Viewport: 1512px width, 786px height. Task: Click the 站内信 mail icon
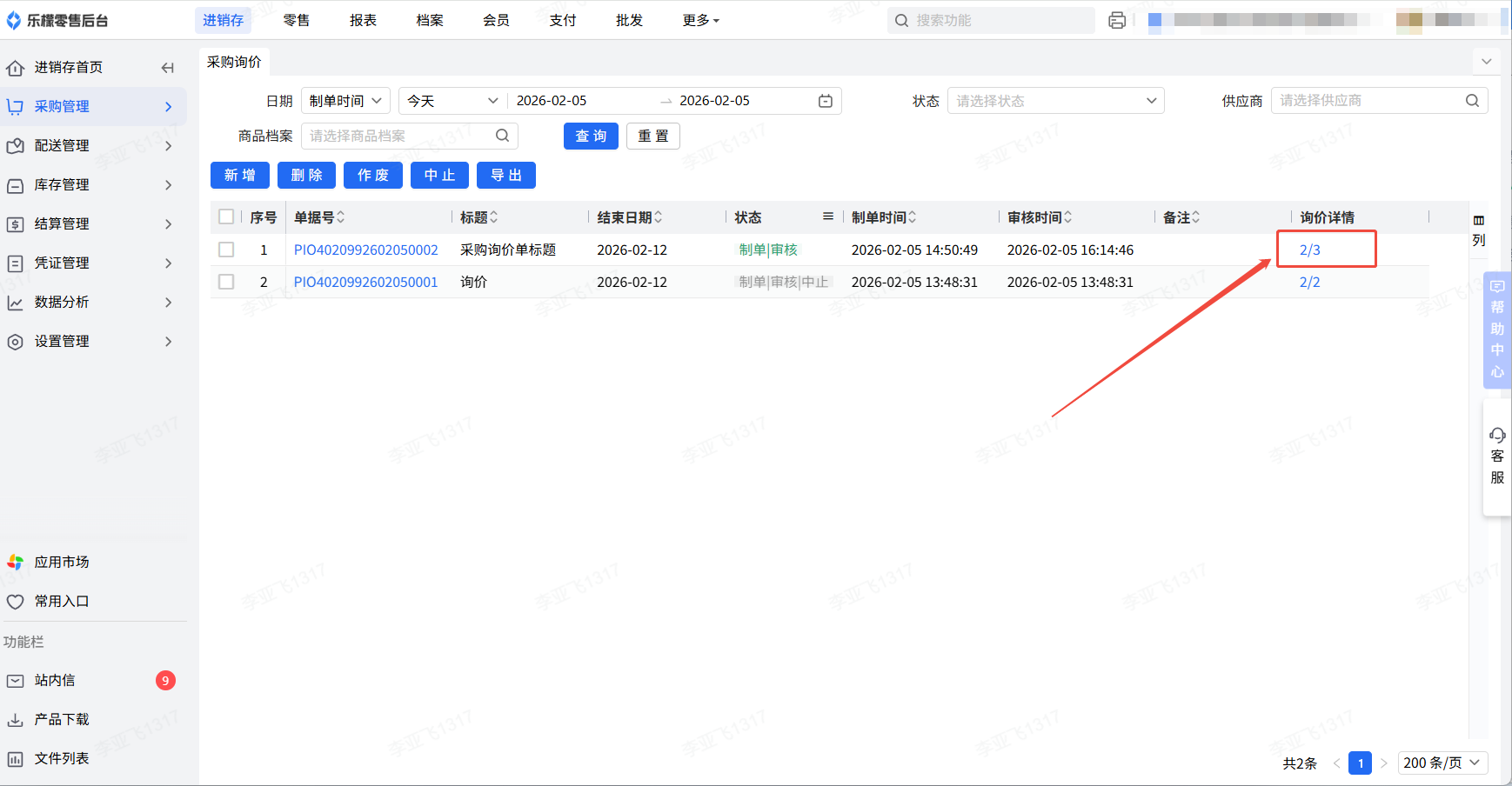click(15, 681)
